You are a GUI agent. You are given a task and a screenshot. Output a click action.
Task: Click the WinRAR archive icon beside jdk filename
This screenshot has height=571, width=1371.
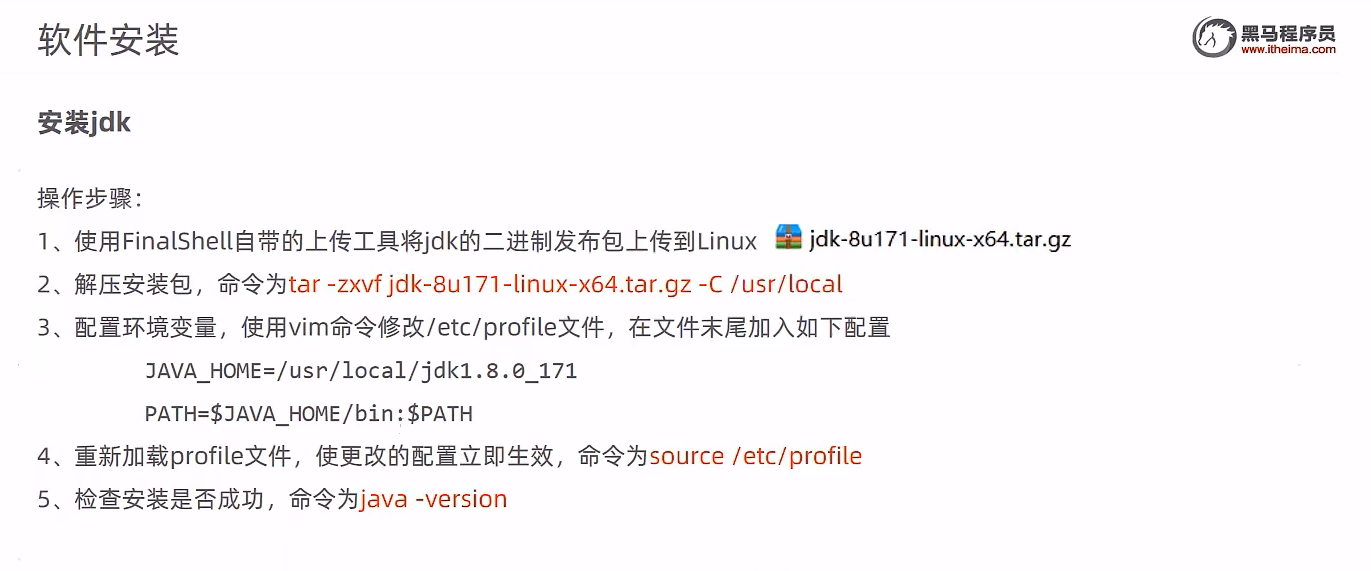coord(789,239)
